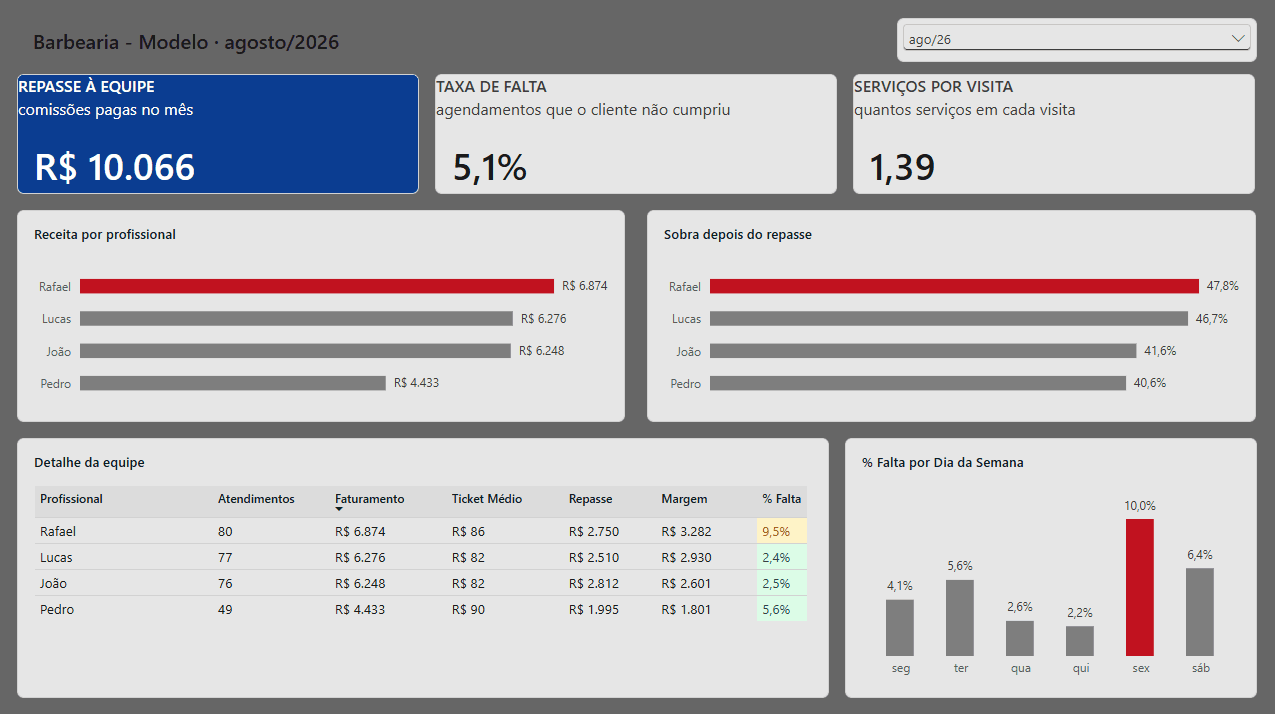Click the Receita por profissional chart title
This screenshot has width=1275, height=714.
point(105,235)
